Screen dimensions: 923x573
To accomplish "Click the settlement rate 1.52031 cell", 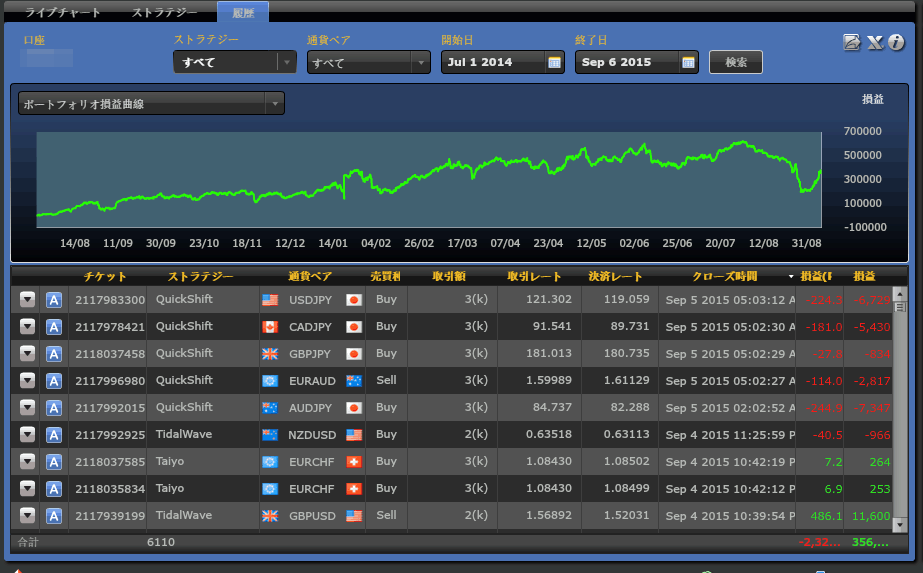I will click(626, 515).
